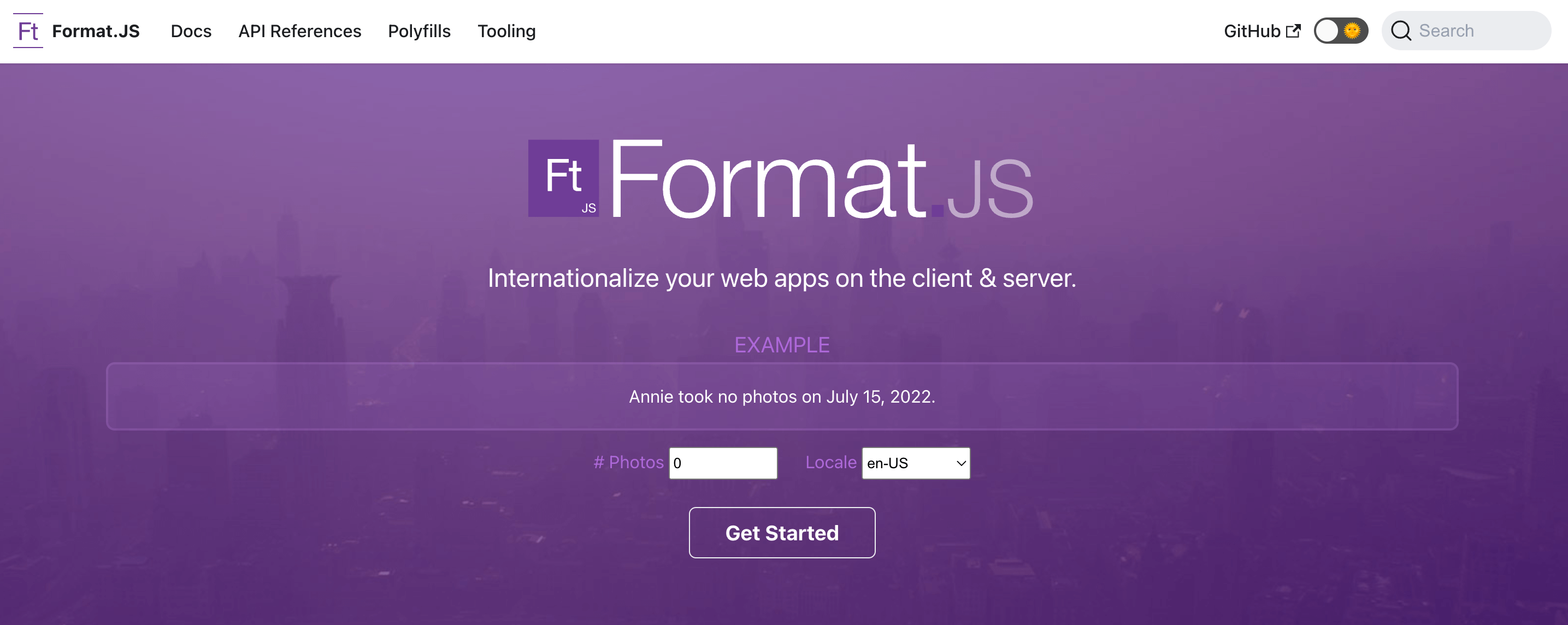Click the purple Ft JS hero logo square
This screenshot has height=625, width=1568.
pos(563,178)
